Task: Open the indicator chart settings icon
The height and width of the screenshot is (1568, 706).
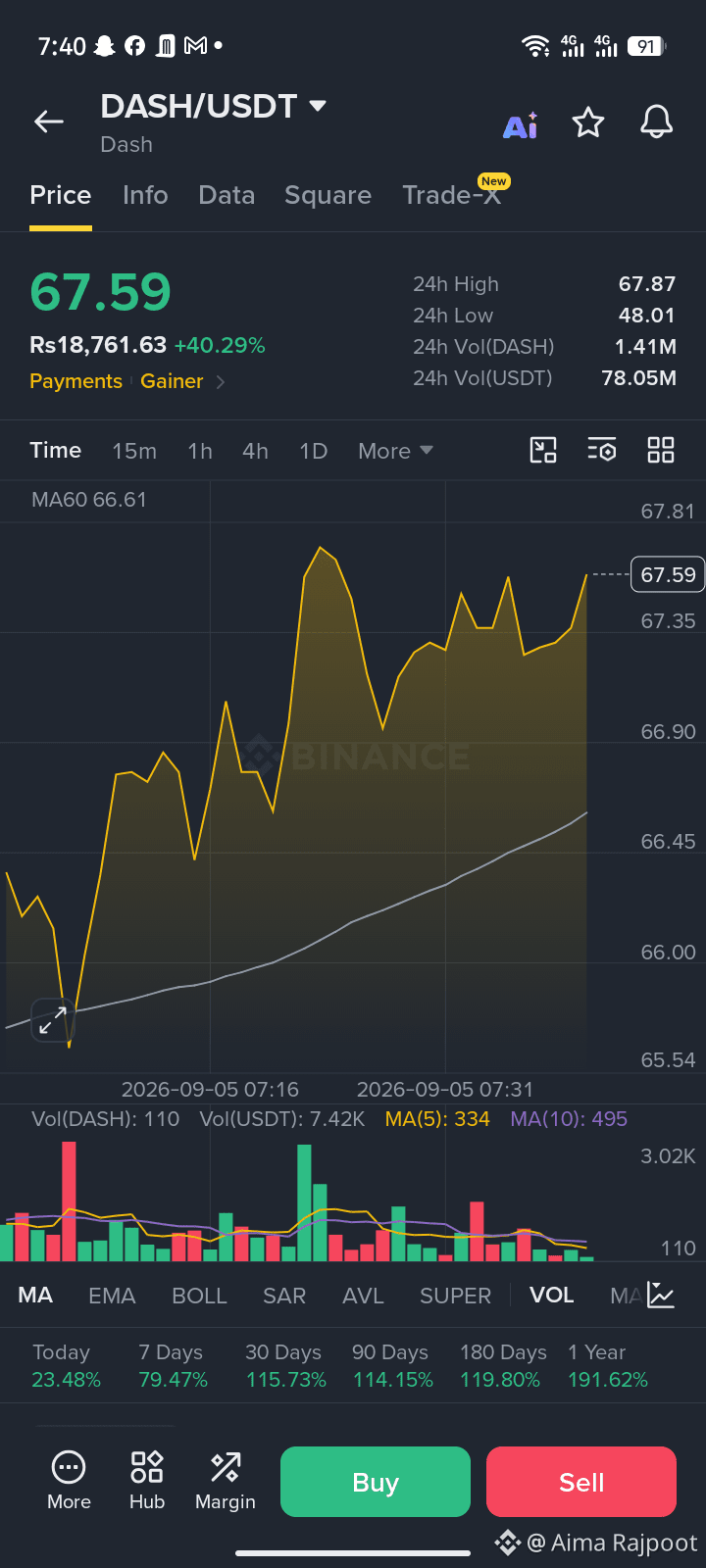Action: point(661,1296)
